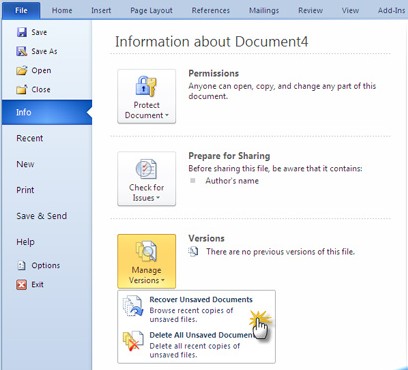
Task: Click the Save label in sidebar
Action: click(x=39, y=32)
